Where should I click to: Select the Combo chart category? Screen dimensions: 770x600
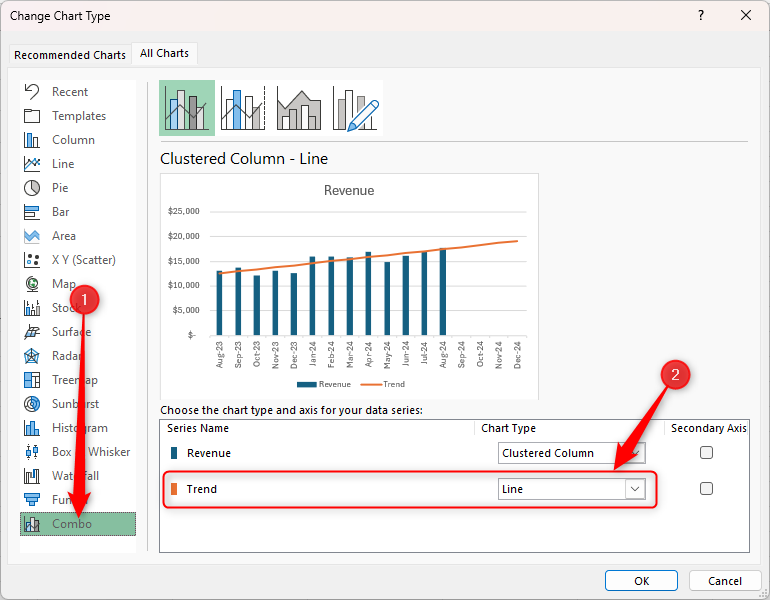78,524
